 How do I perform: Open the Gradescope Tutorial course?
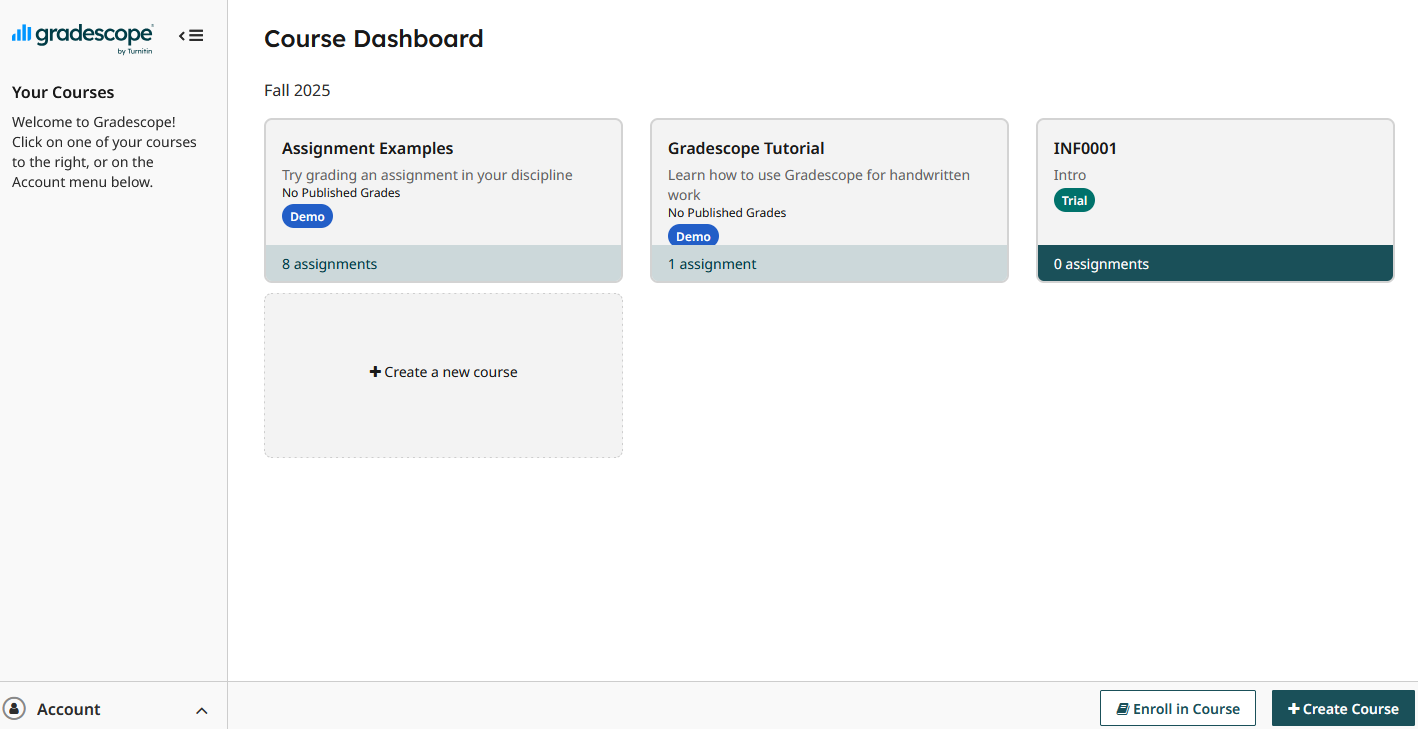[x=746, y=149]
